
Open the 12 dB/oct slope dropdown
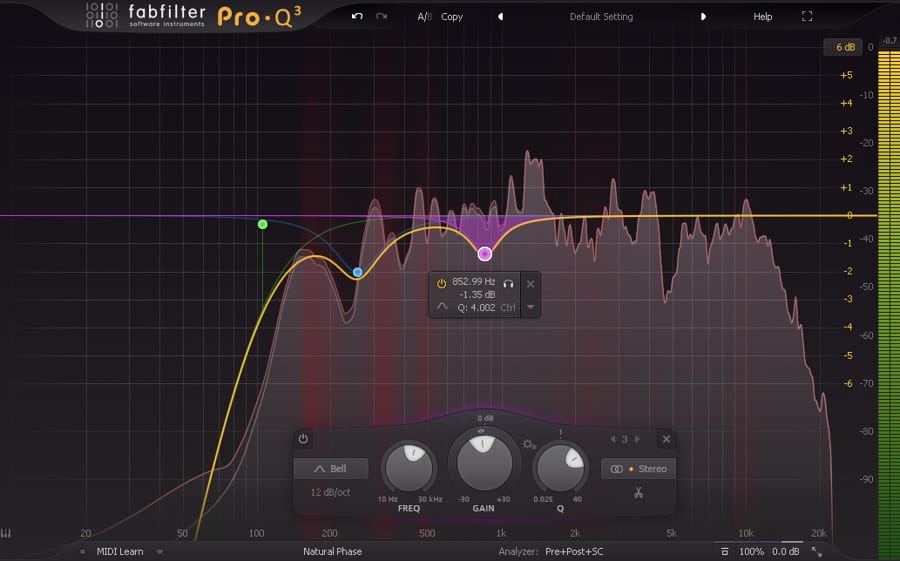[331, 492]
